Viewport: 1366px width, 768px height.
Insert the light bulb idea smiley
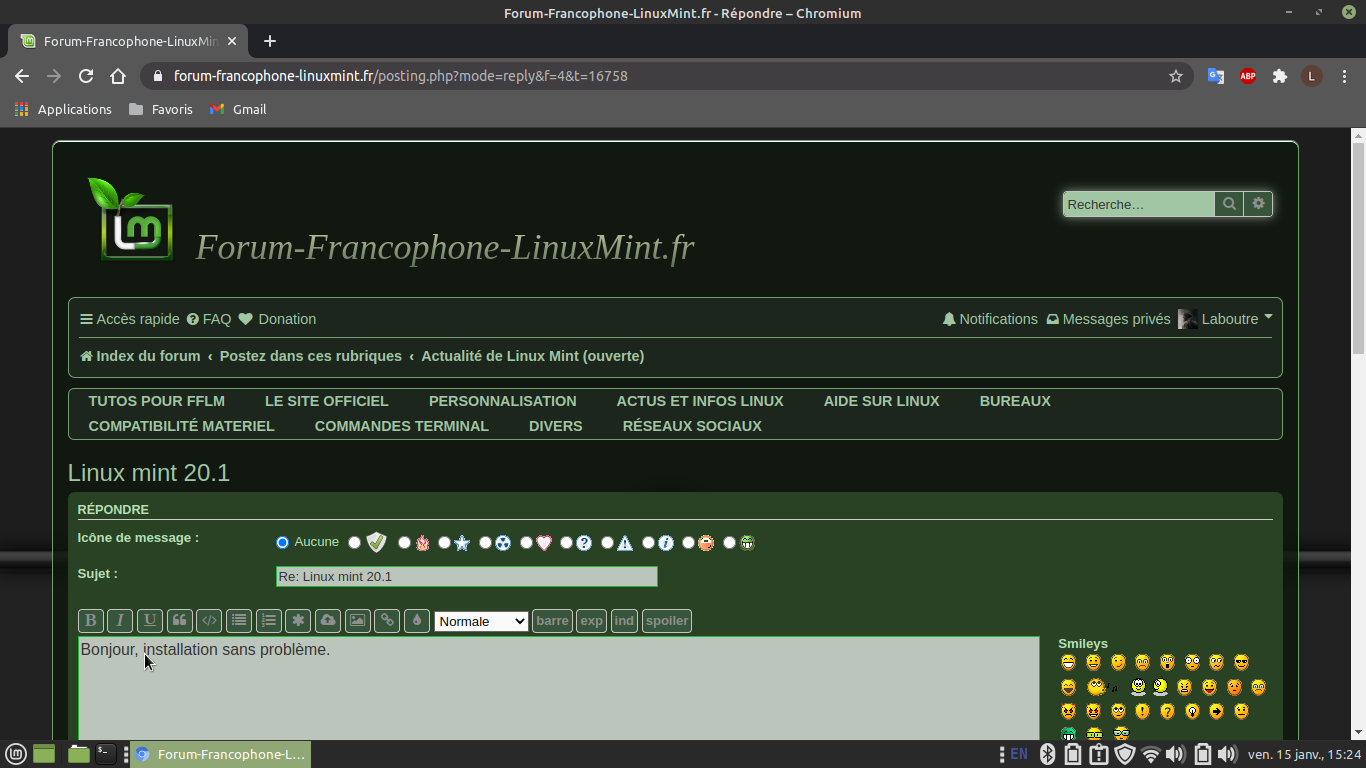(1192, 712)
